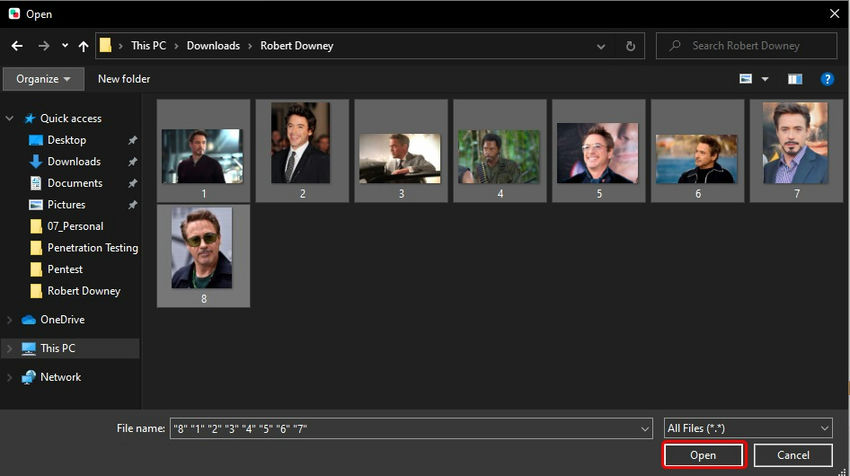850x476 pixels.
Task: Select the Downloads folder in Quick access
Action: click(74, 161)
